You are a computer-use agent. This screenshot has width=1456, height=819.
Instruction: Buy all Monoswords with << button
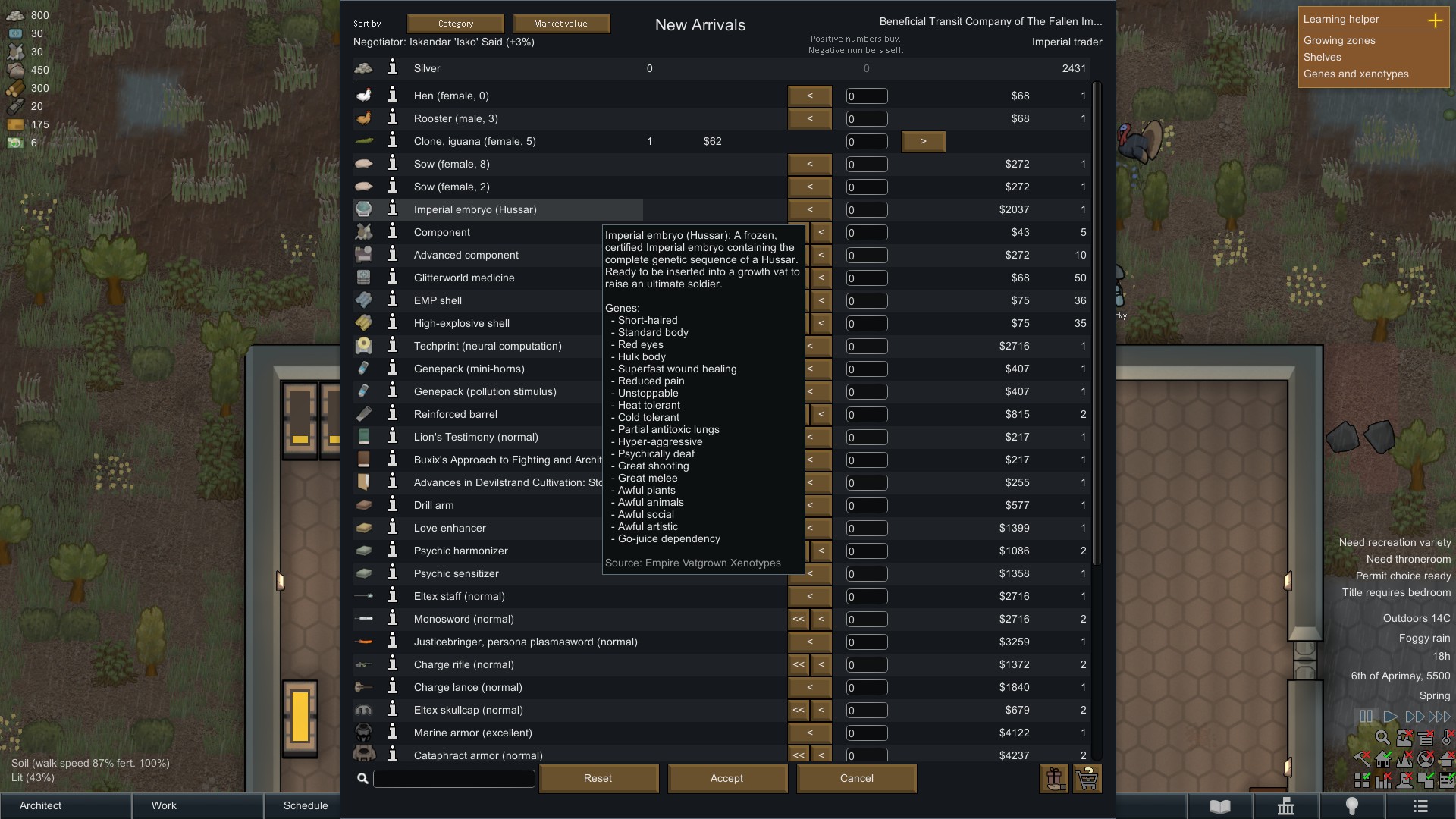point(799,619)
